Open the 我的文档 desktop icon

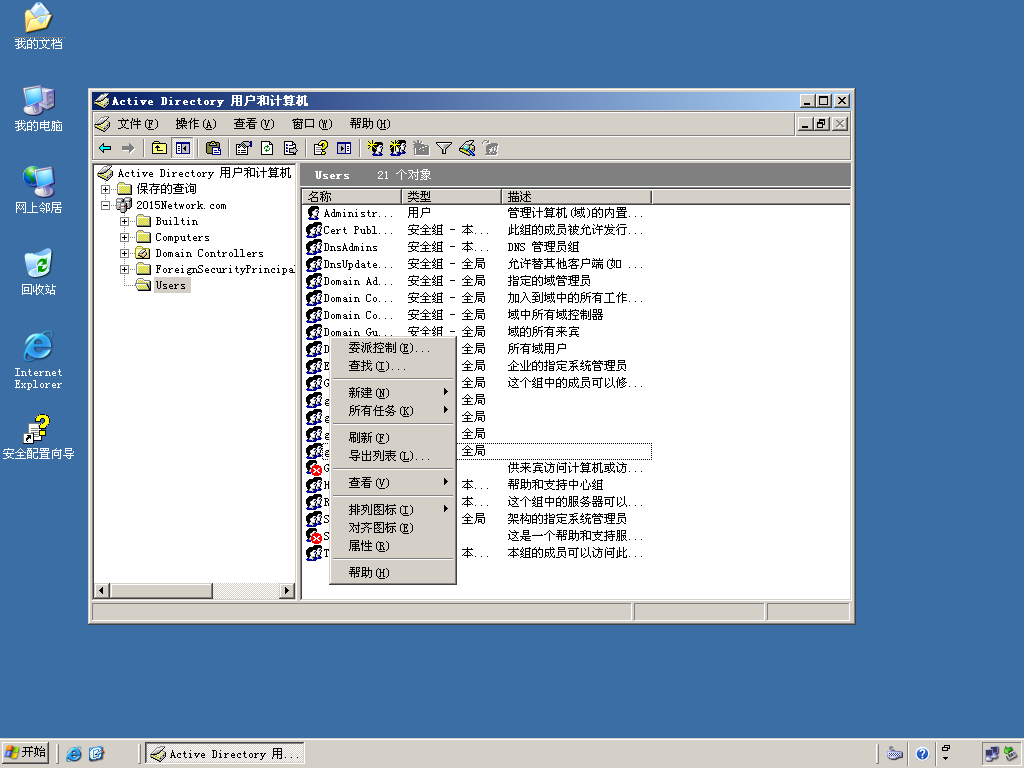click(39, 27)
